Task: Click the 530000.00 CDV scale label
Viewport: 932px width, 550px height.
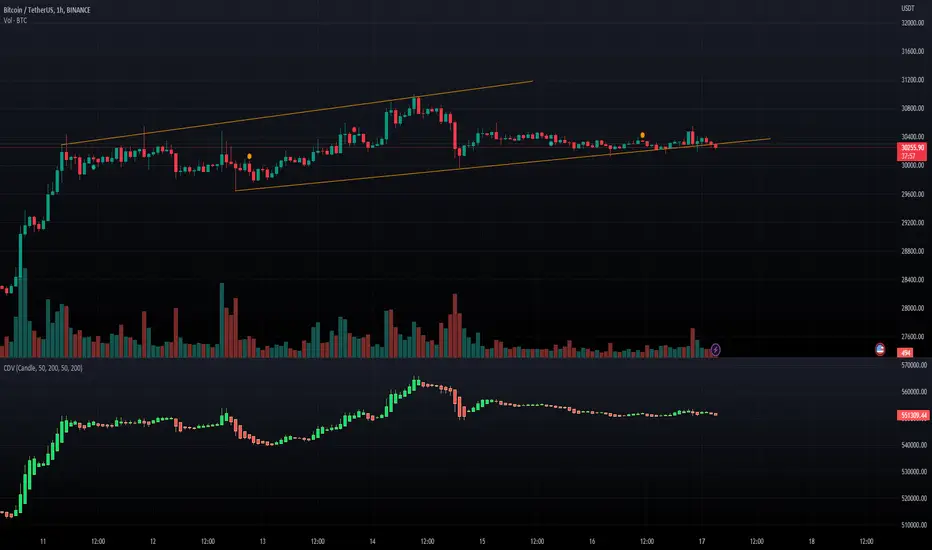Action: pyautogui.click(x=914, y=472)
